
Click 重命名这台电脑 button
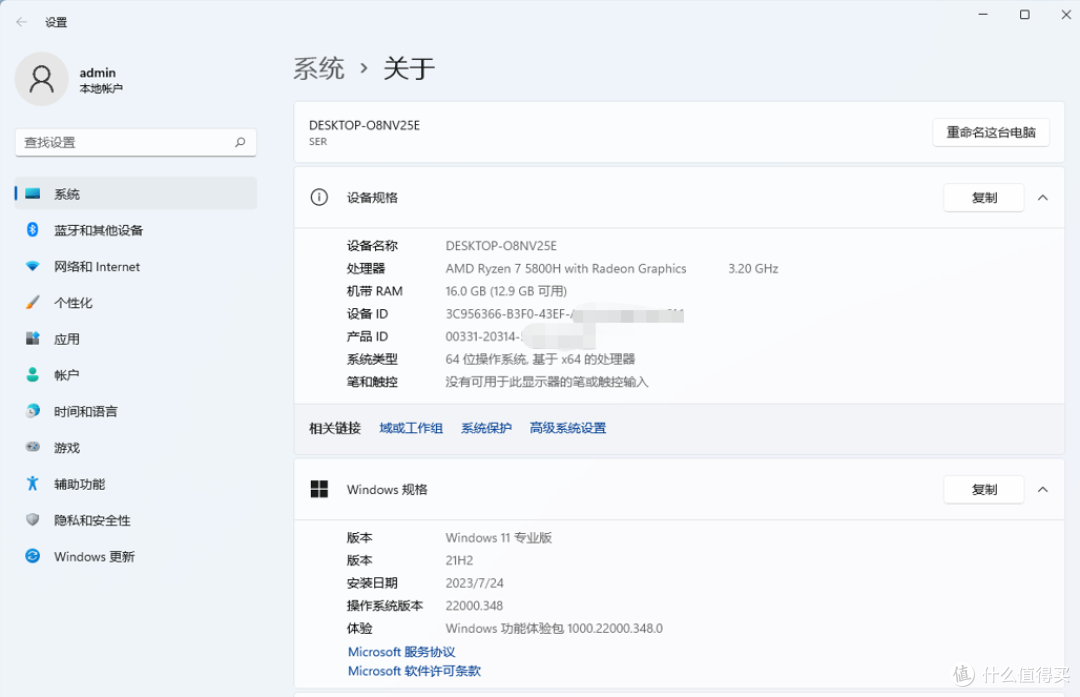pyautogui.click(x=990, y=132)
